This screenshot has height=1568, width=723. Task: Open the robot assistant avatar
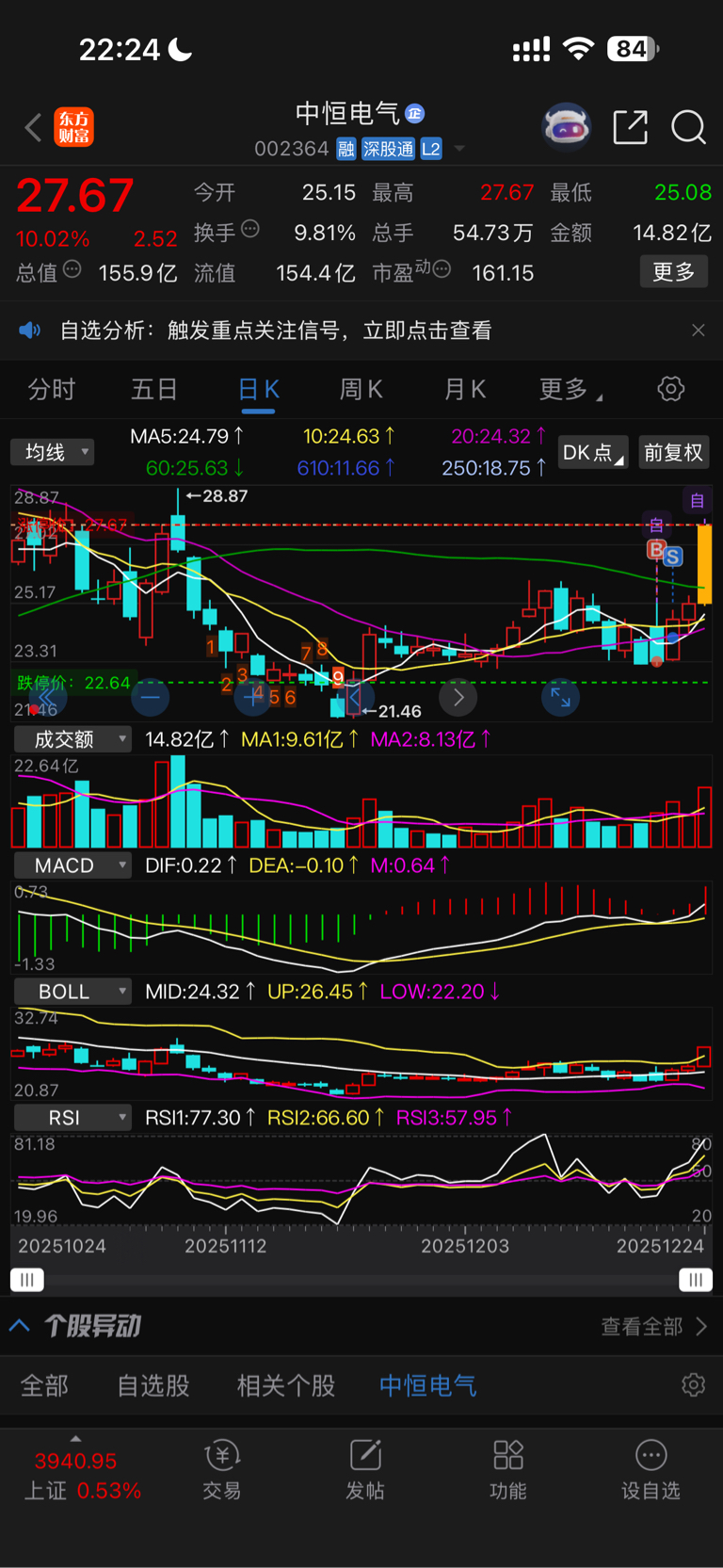coord(566,126)
